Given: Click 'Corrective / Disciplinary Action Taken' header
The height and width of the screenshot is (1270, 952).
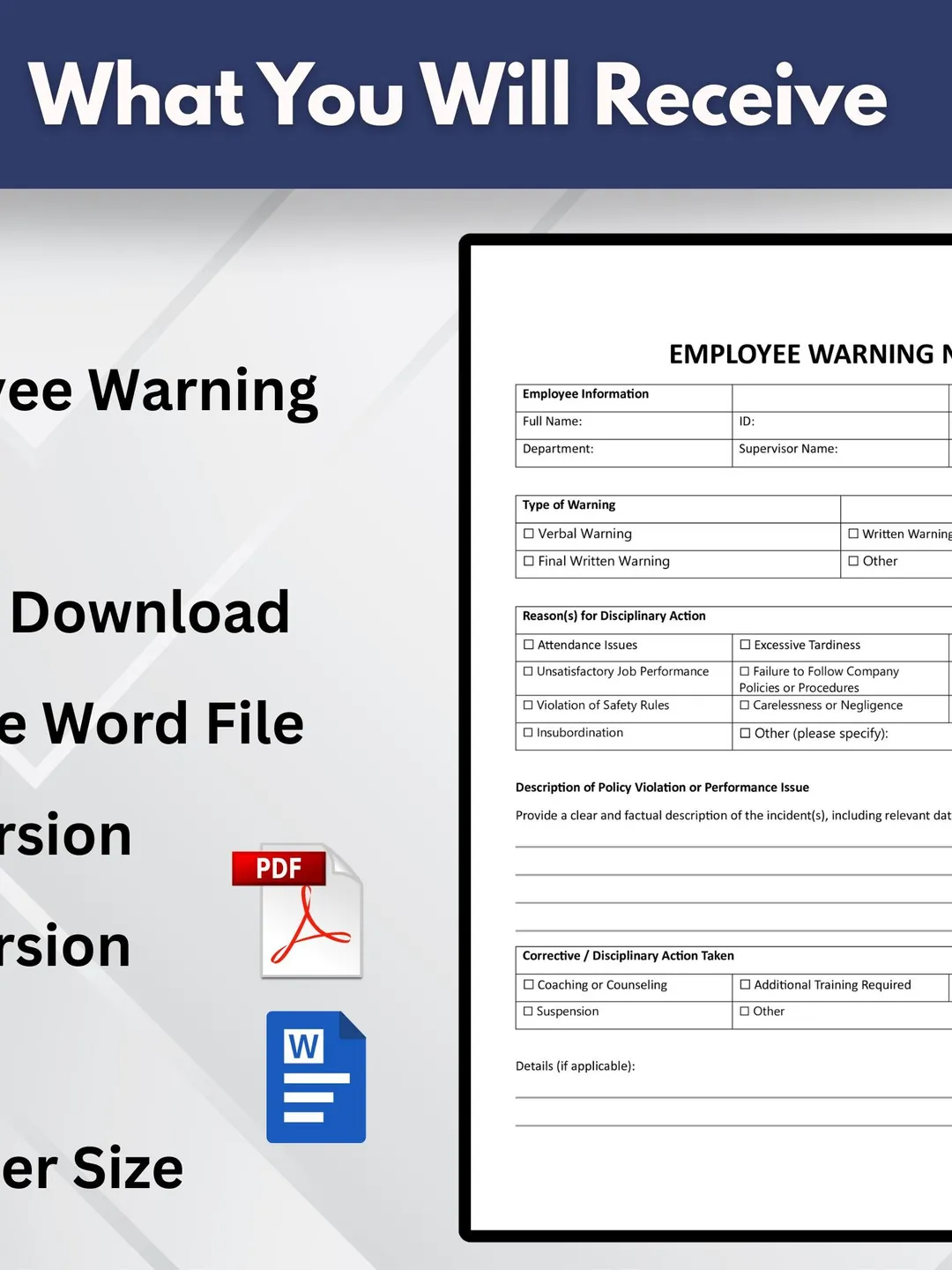Looking at the screenshot, I should [x=628, y=956].
